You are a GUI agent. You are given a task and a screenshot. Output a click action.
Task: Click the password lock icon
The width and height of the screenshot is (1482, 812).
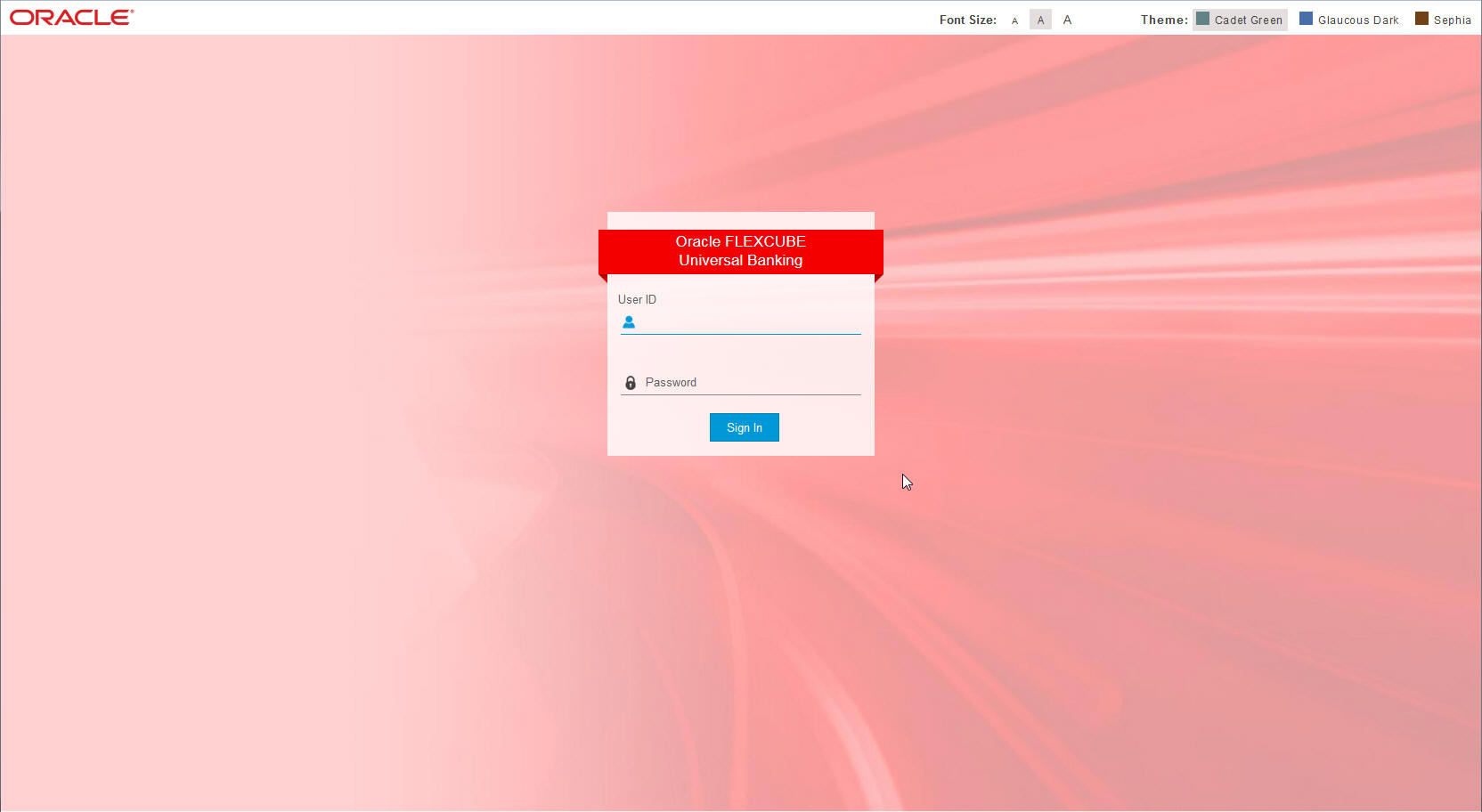click(x=631, y=383)
